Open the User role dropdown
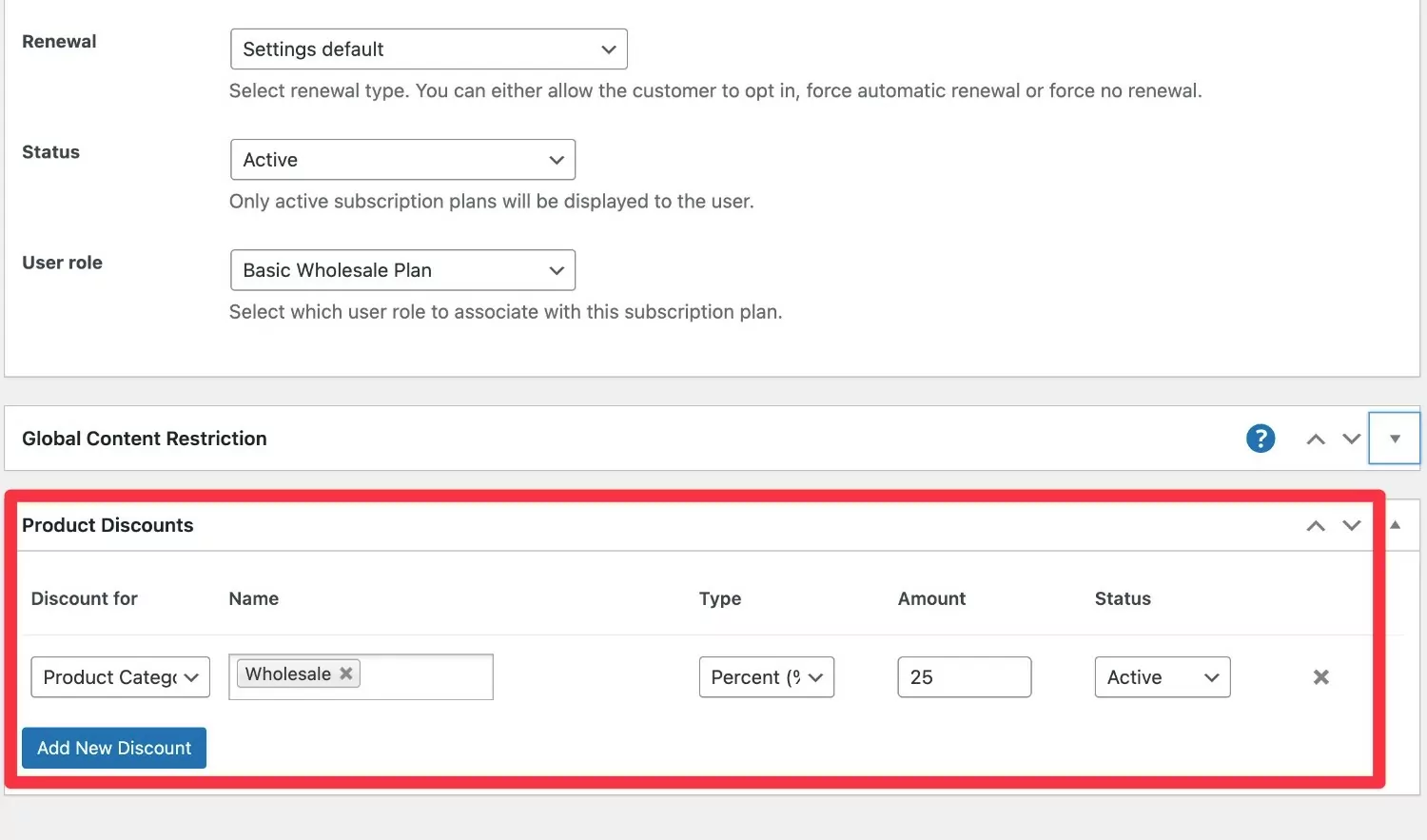This screenshot has height=840, width=1427. (x=403, y=270)
